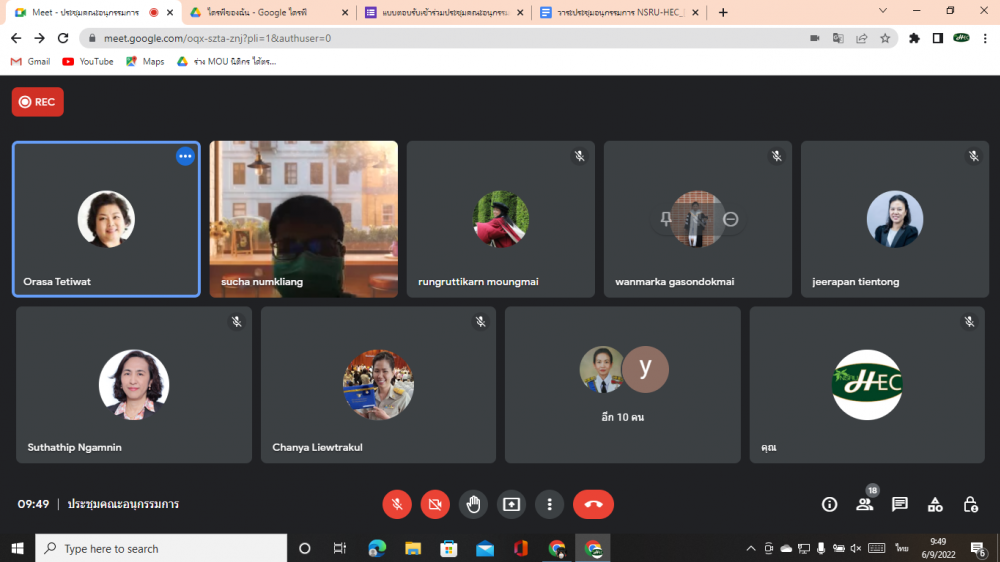1000x562 pixels.
Task: Remove wanmarka gasondokmai from the call
Action: [731, 219]
